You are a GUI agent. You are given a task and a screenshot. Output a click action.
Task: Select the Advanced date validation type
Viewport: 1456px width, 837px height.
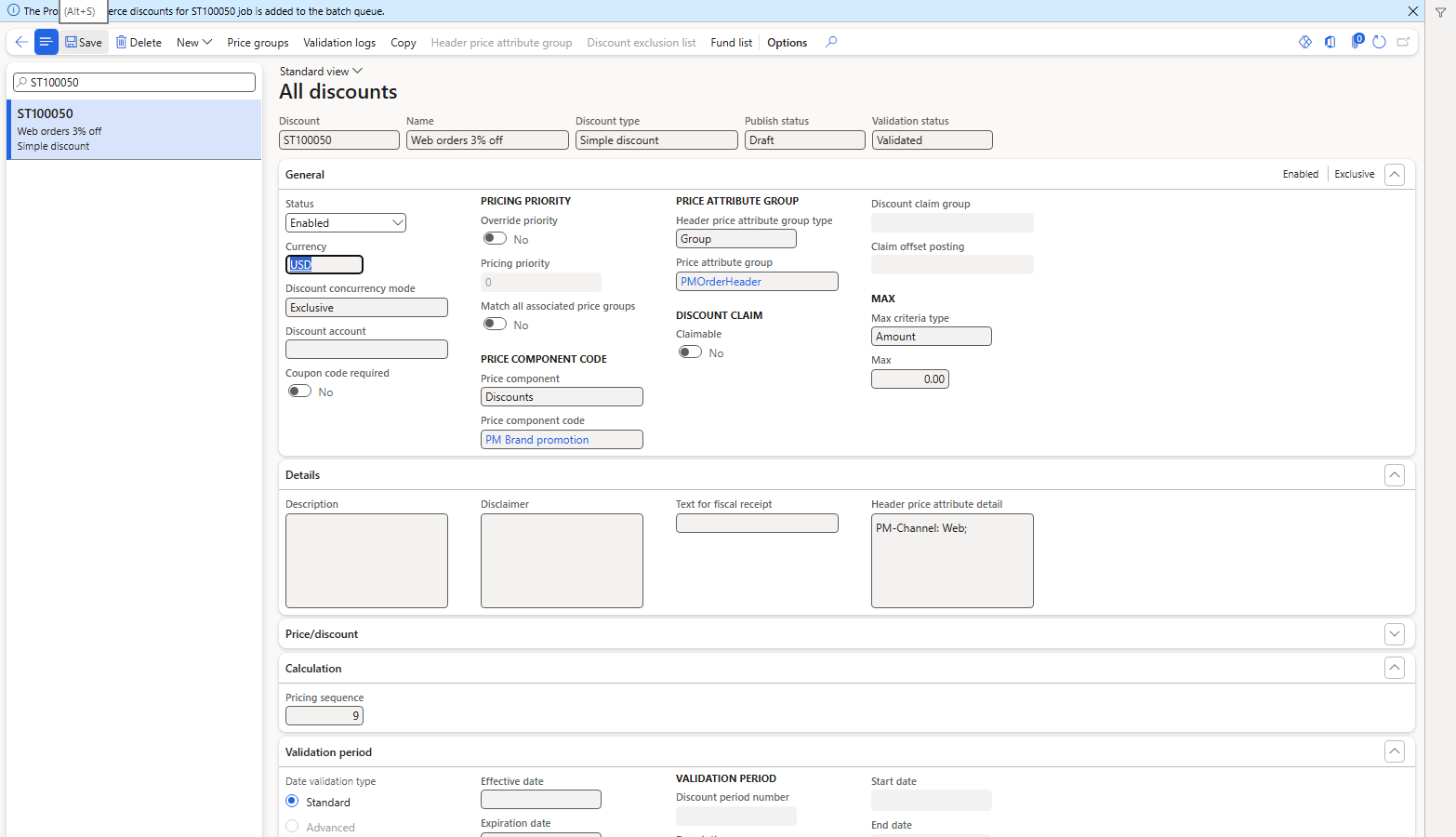pos(292,827)
